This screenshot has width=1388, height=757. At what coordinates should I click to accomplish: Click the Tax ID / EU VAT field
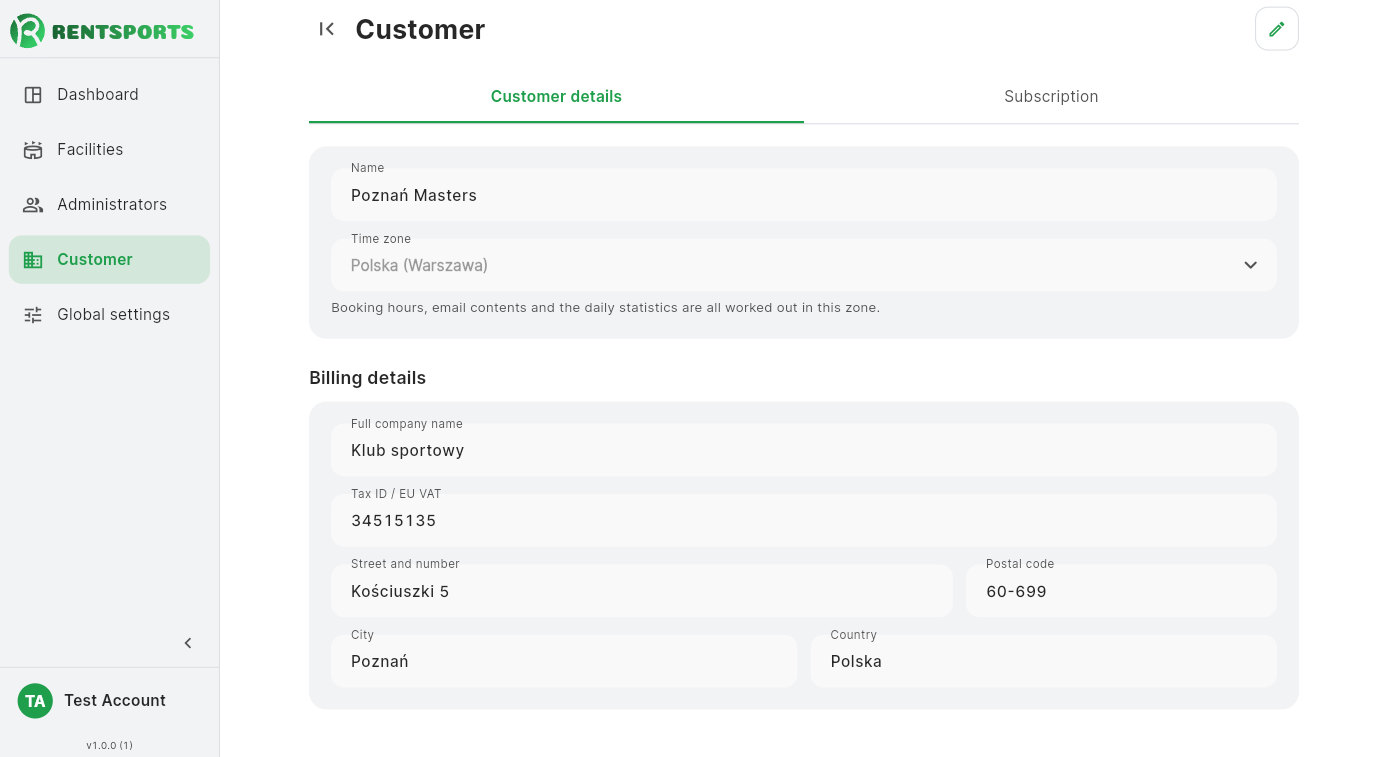click(x=804, y=520)
